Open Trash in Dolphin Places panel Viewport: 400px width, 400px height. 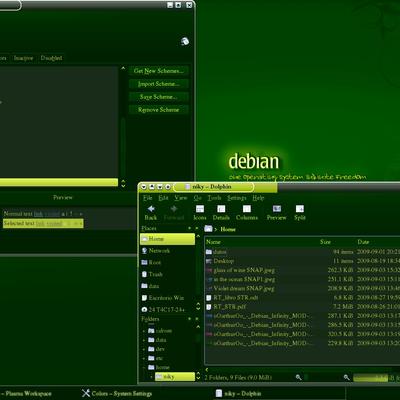[167, 274]
